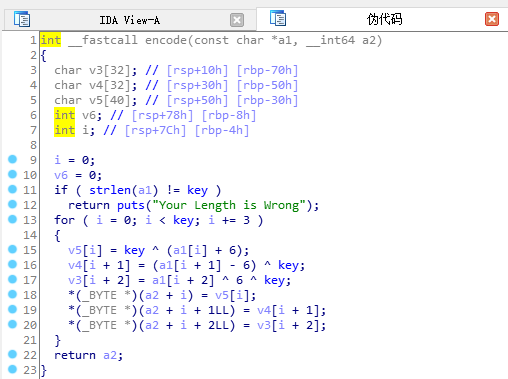The width and height of the screenshot is (508, 379).
Task: Toggle breakpoint dot on line 9
Action: pos(12,159)
